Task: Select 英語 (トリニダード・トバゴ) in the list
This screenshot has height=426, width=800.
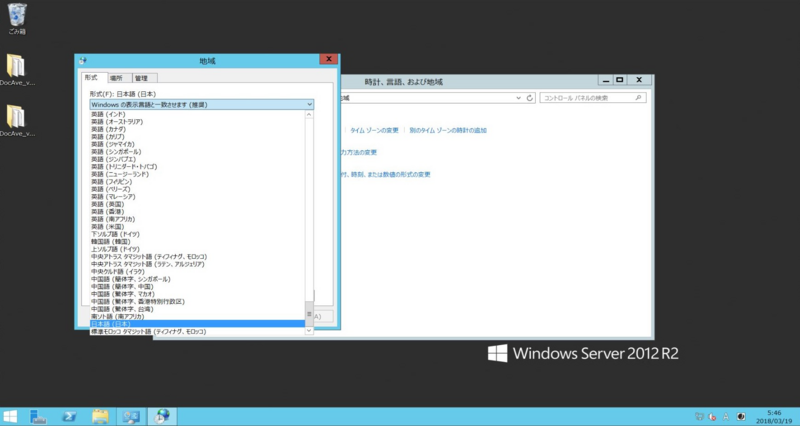Action: pos(197,167)
